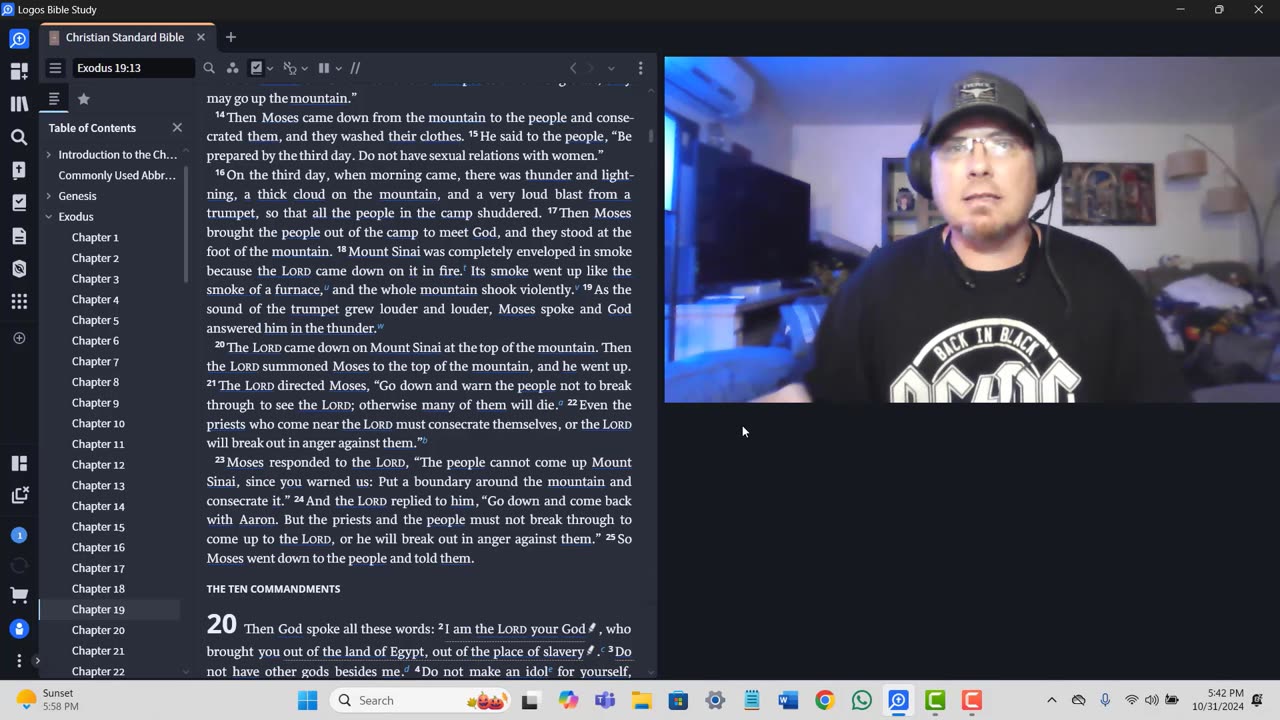Open Microsoft Teams from taskbar
The width and height of the screenshot is (1280, 720).
point(604,700)
